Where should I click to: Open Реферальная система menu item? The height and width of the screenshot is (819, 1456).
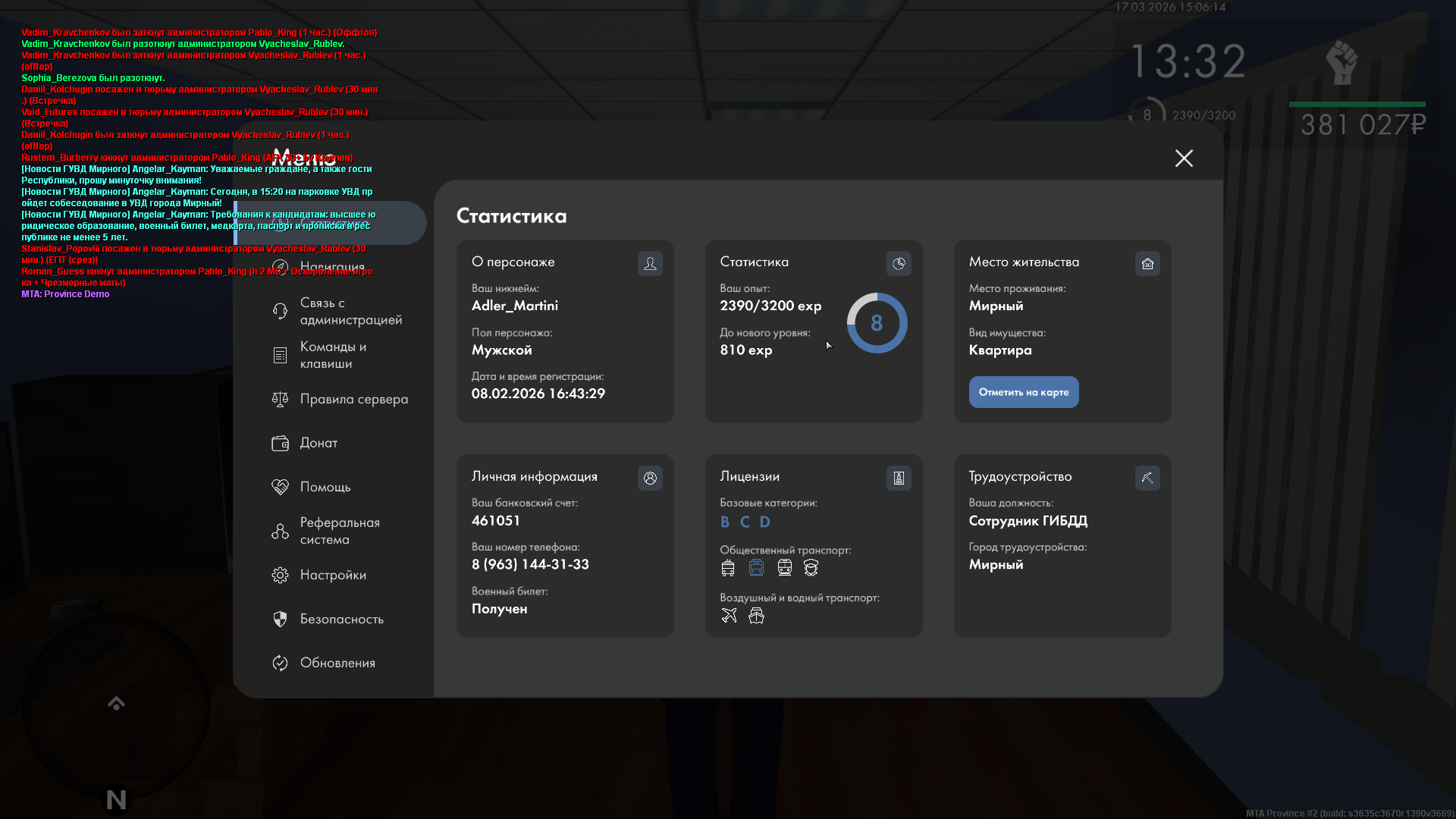pos(339,531)
